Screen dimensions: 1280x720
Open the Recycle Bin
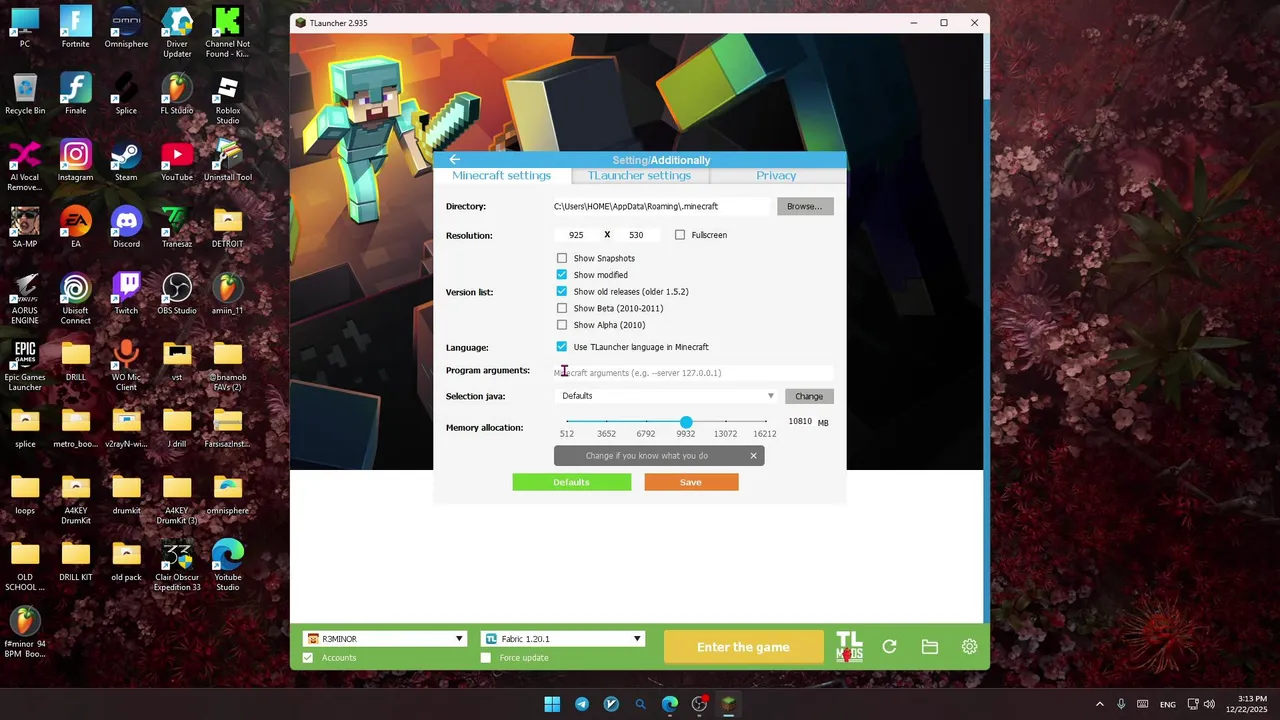click(25, 95)
